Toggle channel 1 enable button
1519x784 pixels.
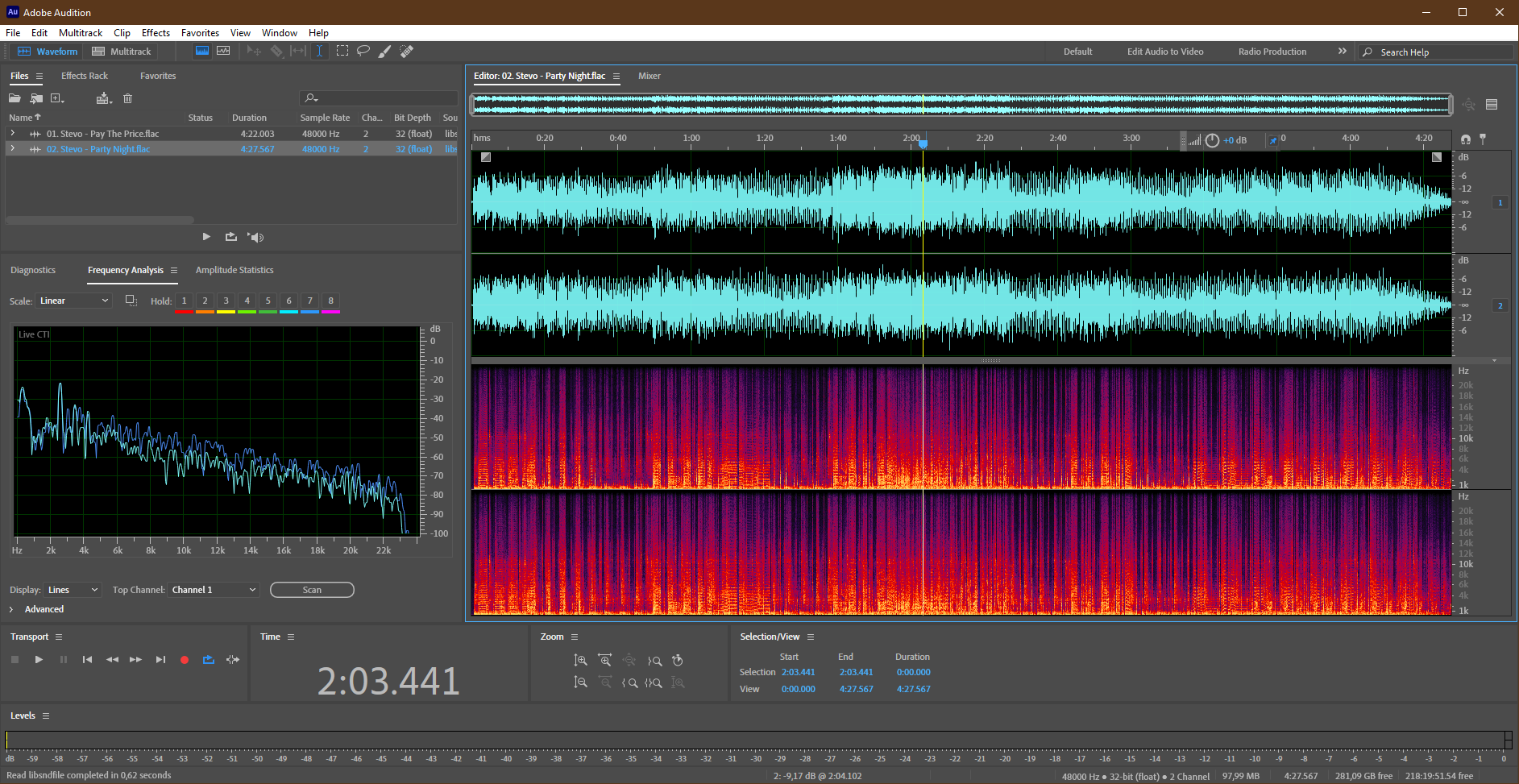(1500, 202)
